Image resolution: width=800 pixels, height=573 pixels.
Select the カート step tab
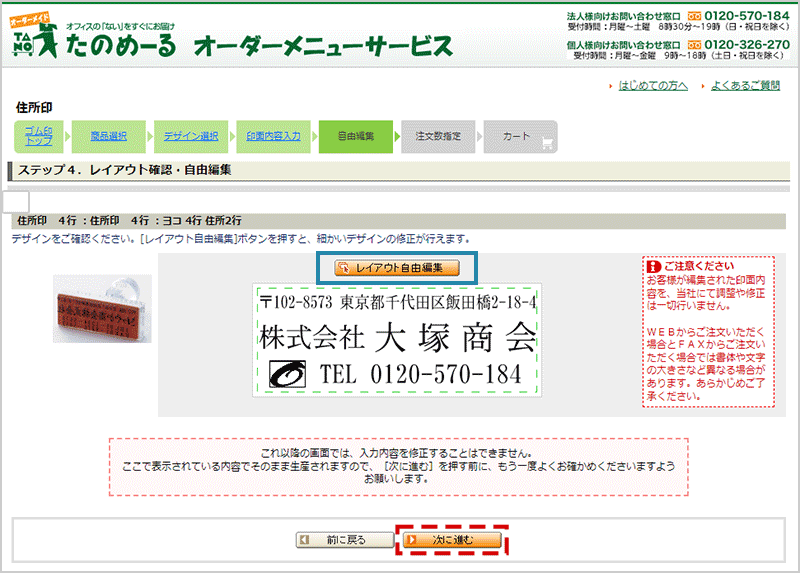pos(520,136)
